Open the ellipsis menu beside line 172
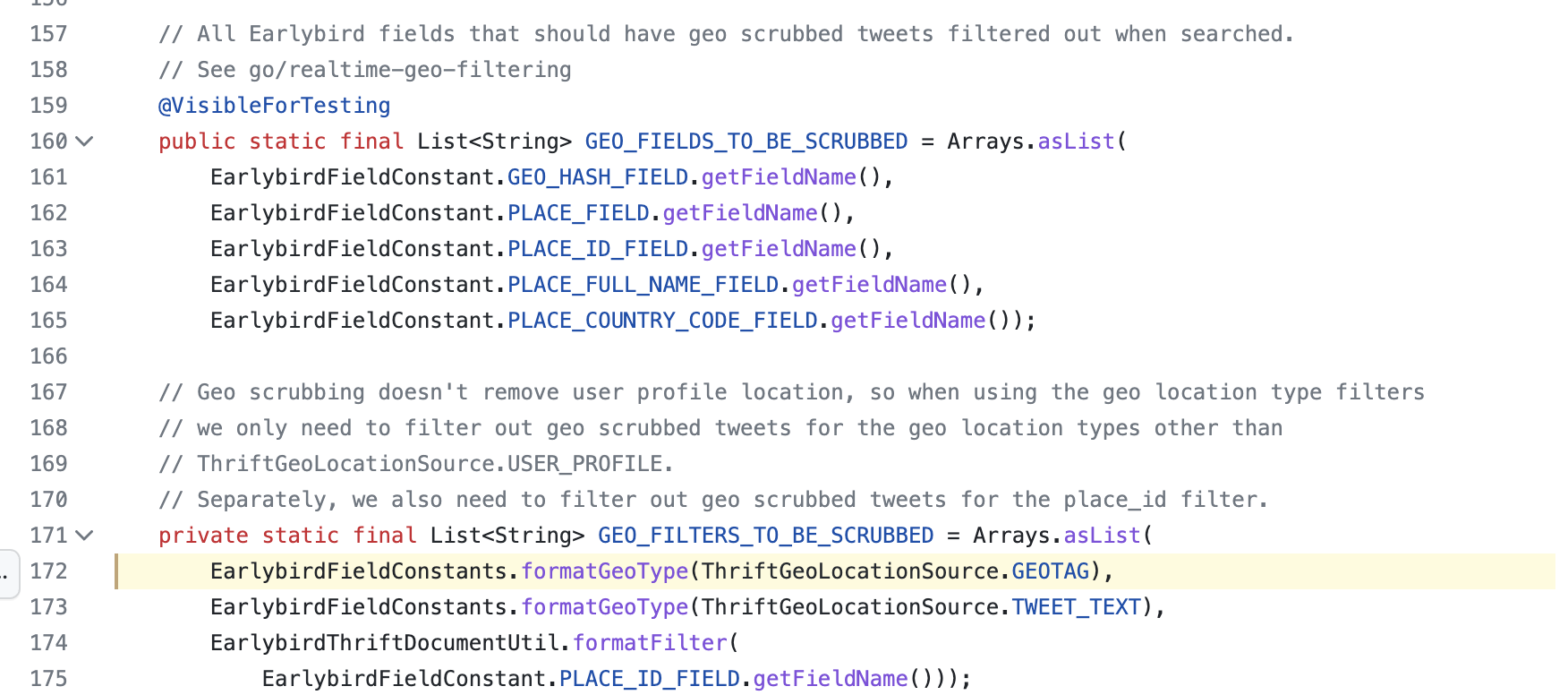The width and height of the screenshot is (1568, 695). click(x=5, y=573)
